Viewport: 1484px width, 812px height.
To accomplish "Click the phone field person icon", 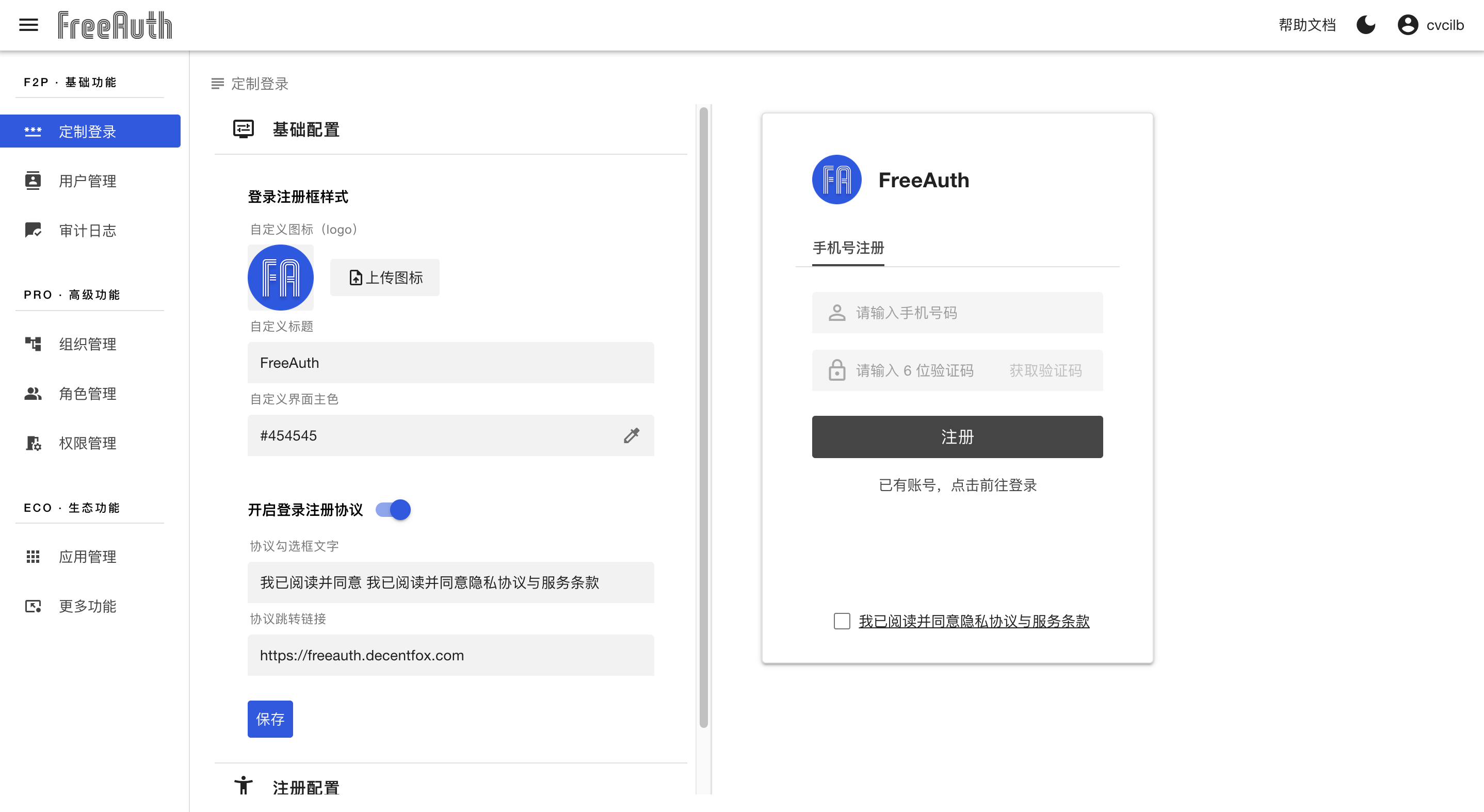I will 836,313.
